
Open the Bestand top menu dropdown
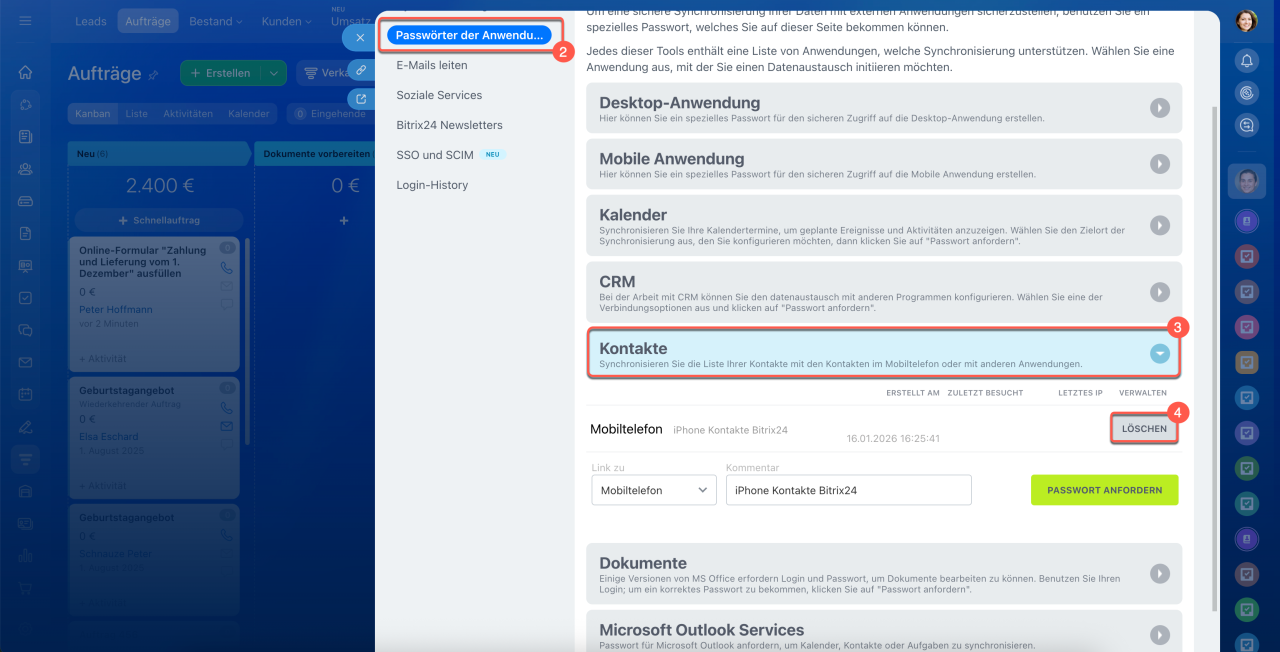pos(216,20)
